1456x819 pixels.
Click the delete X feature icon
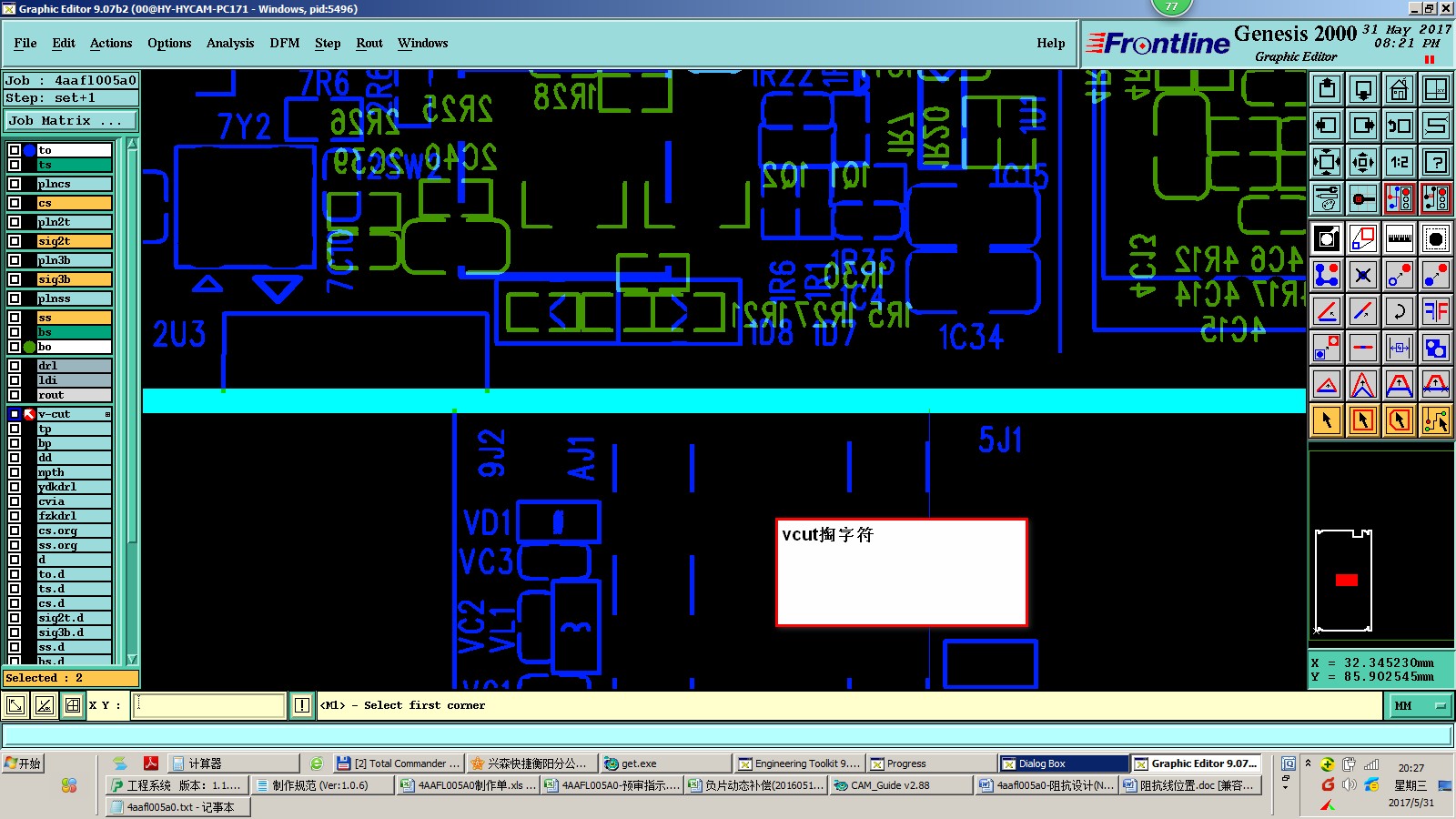click(1363, 275)
